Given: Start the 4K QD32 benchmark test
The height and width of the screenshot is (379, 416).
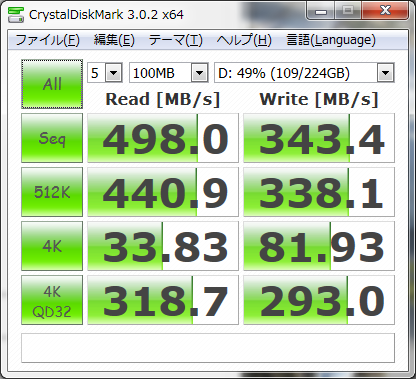Looking at the screenshot, I should click(x=52, y=300).
